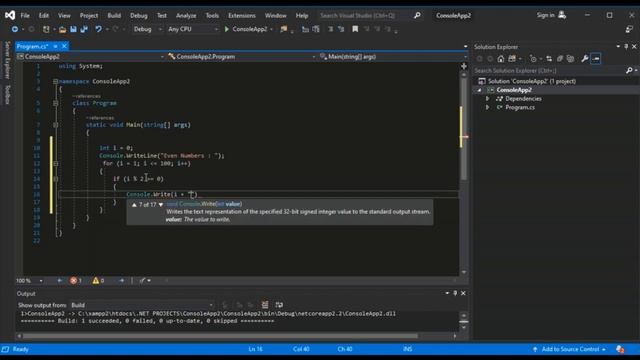Screen dimensions: 640x360
Task: Expand the Program.cs node
Action: [487, 108]
